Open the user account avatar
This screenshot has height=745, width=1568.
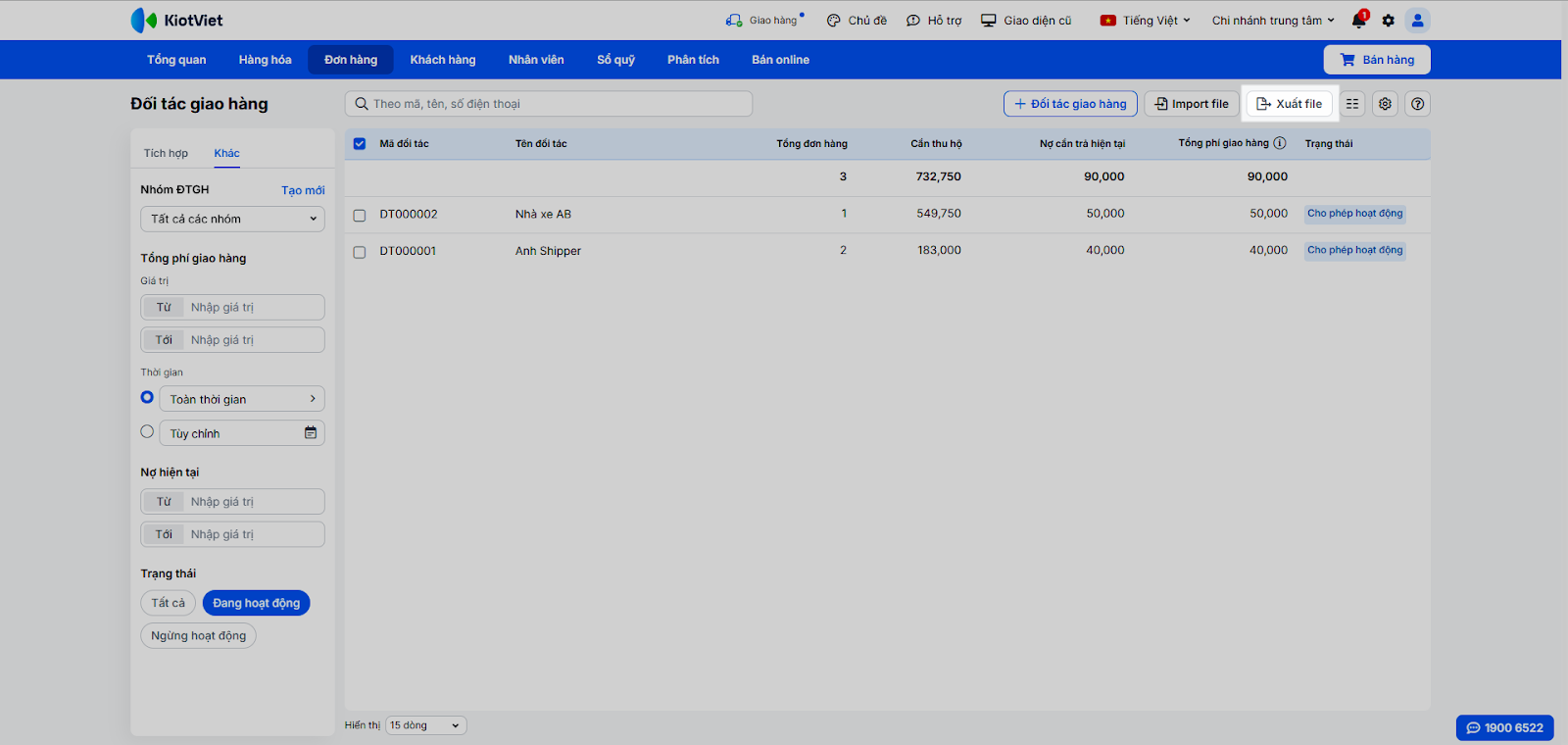[x=1417, y=21]
